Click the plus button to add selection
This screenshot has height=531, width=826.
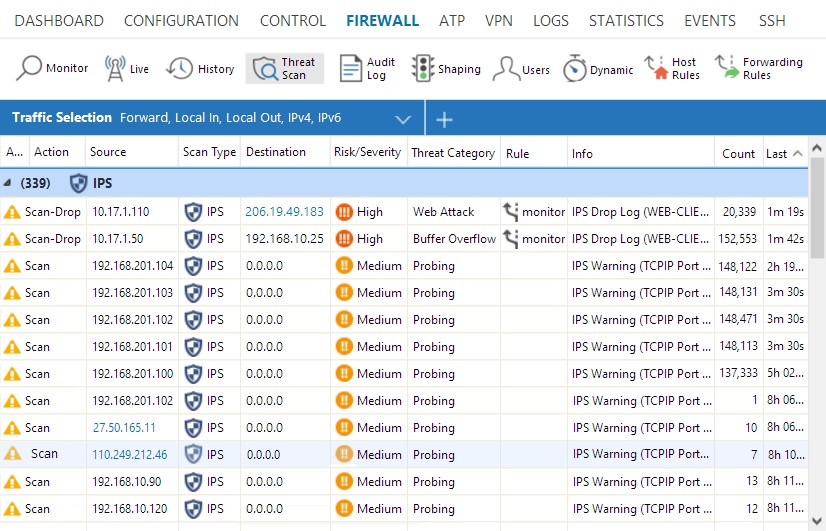point(445,119)
